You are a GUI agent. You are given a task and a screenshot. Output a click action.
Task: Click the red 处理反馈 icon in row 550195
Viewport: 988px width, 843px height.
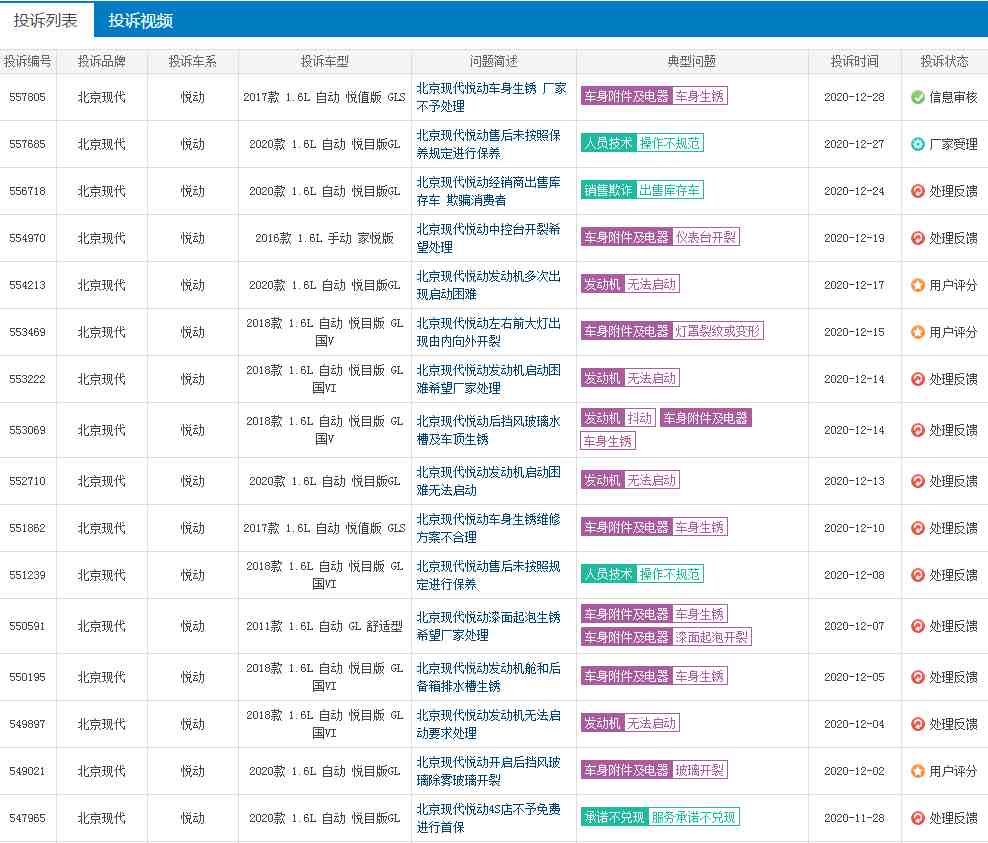pyautogui.click(x=917, y=677)
